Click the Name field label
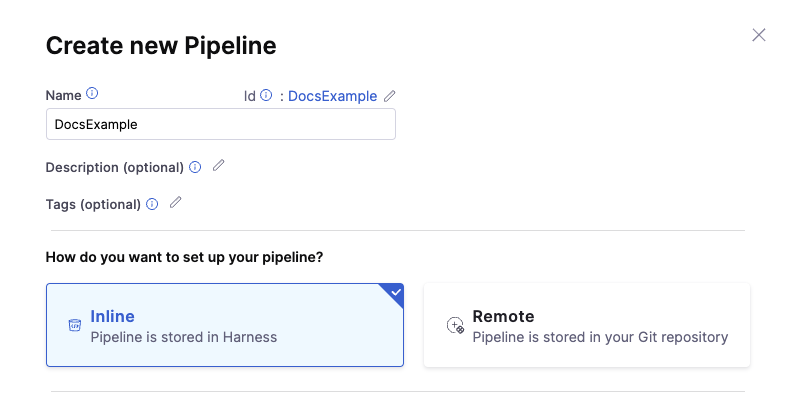The image size is (794, 406). (x=63, y=95)
